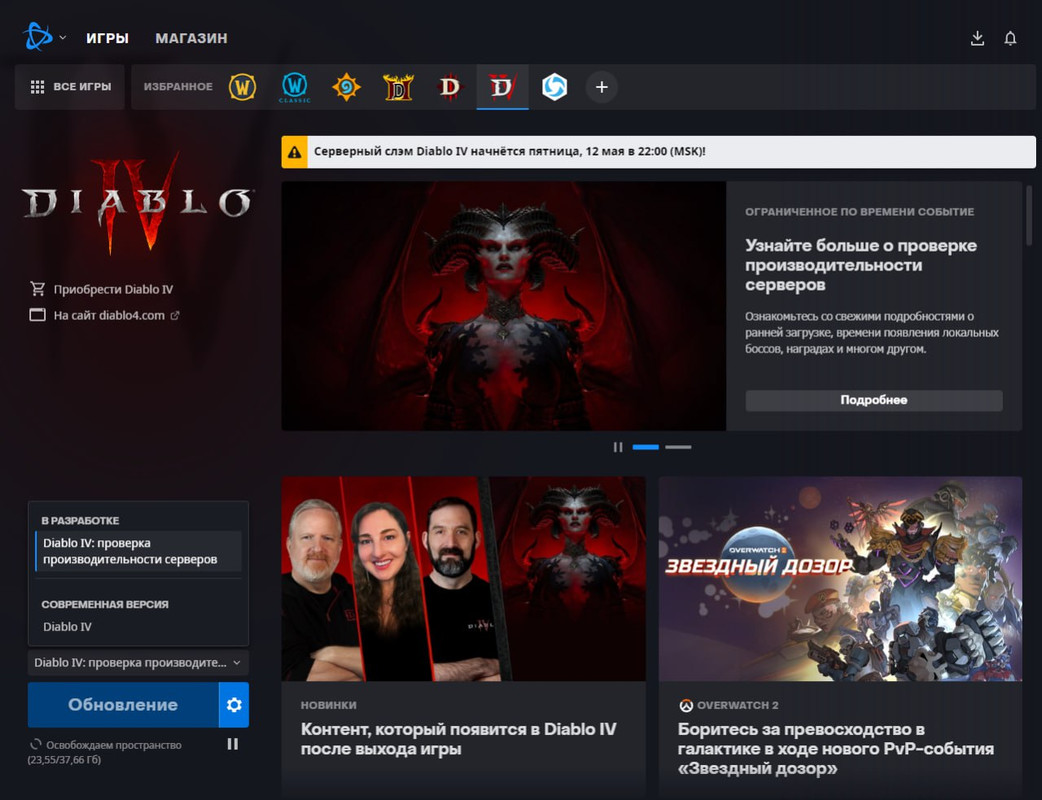The image size is (1042, 800).
Task: Click the external link arrow icon
Action: tap(175, 316)
